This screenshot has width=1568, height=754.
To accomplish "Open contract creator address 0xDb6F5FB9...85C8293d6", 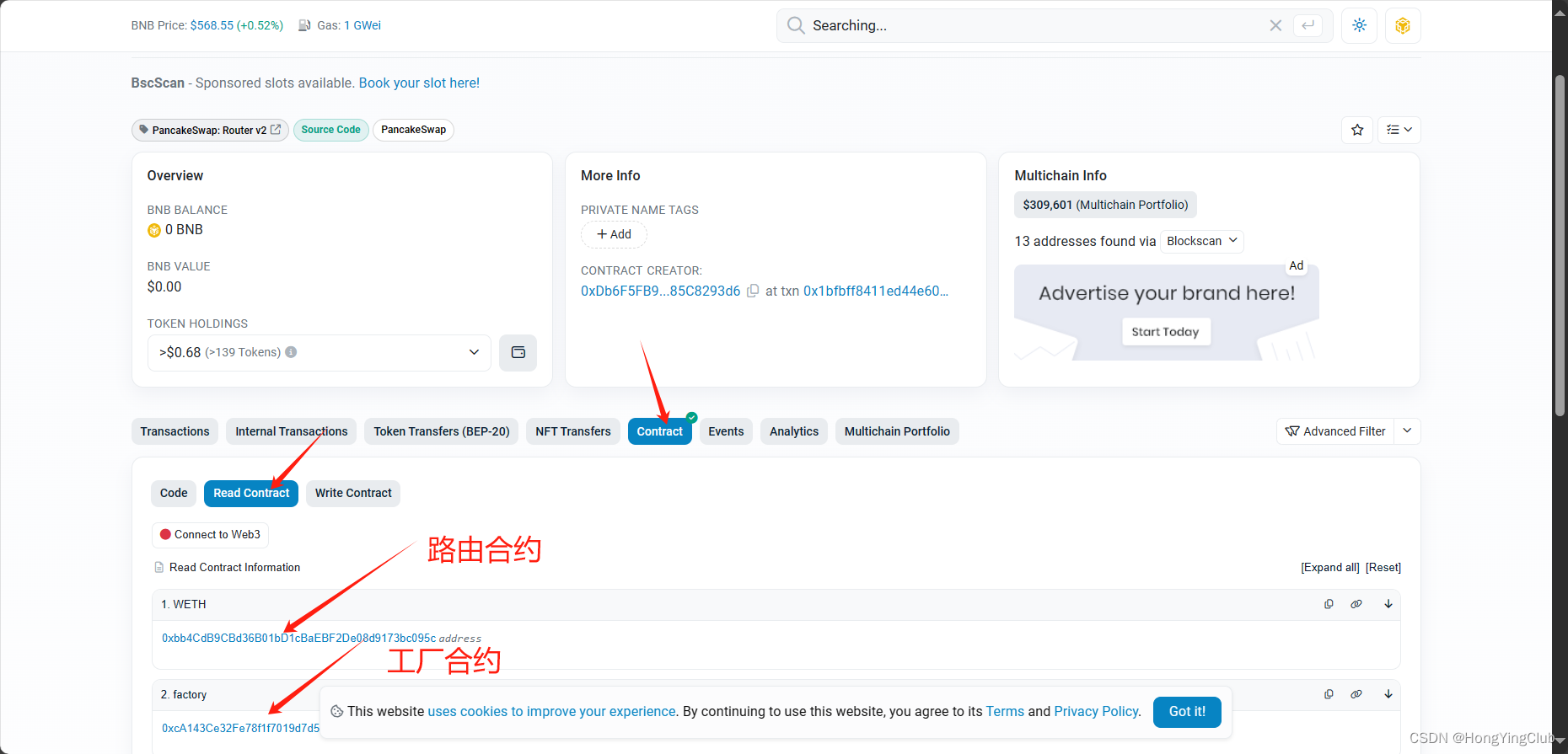I will tap(660, 291).
